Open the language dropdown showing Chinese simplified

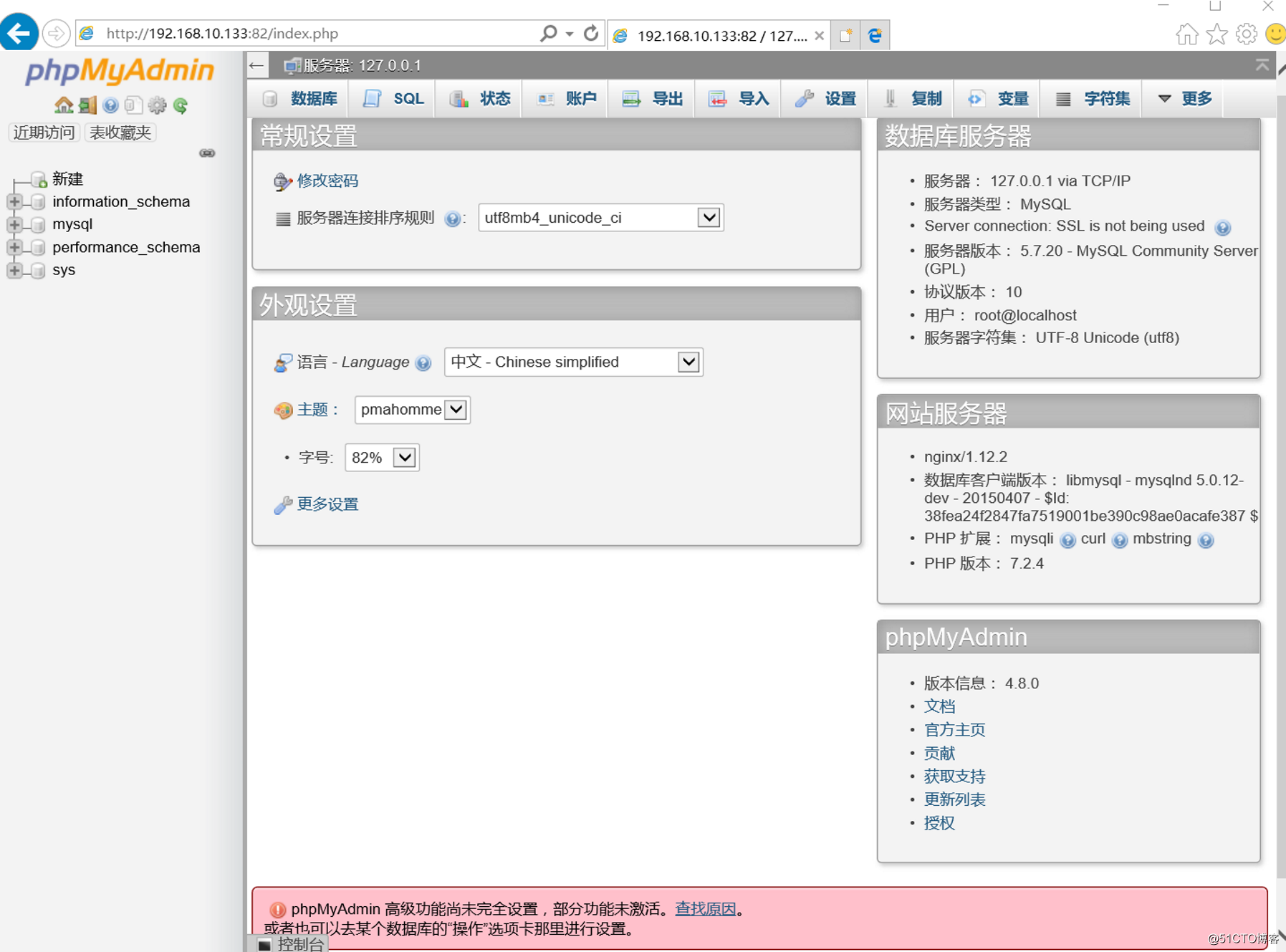click(x=573, y=362)
